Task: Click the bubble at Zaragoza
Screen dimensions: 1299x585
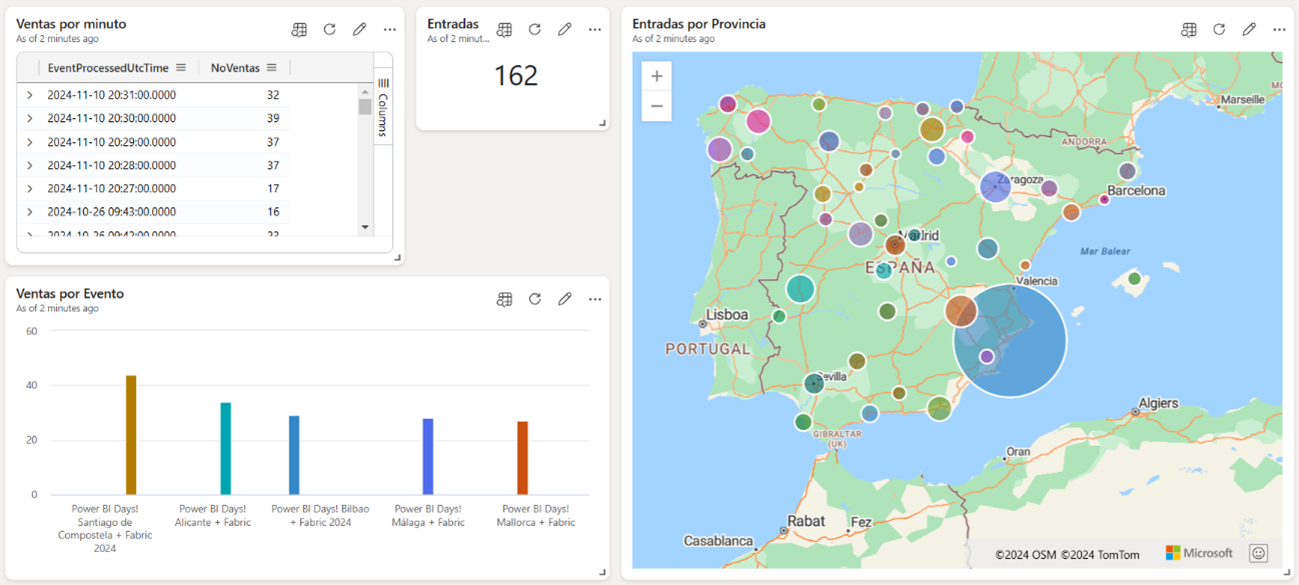Action: coord(995,187)
